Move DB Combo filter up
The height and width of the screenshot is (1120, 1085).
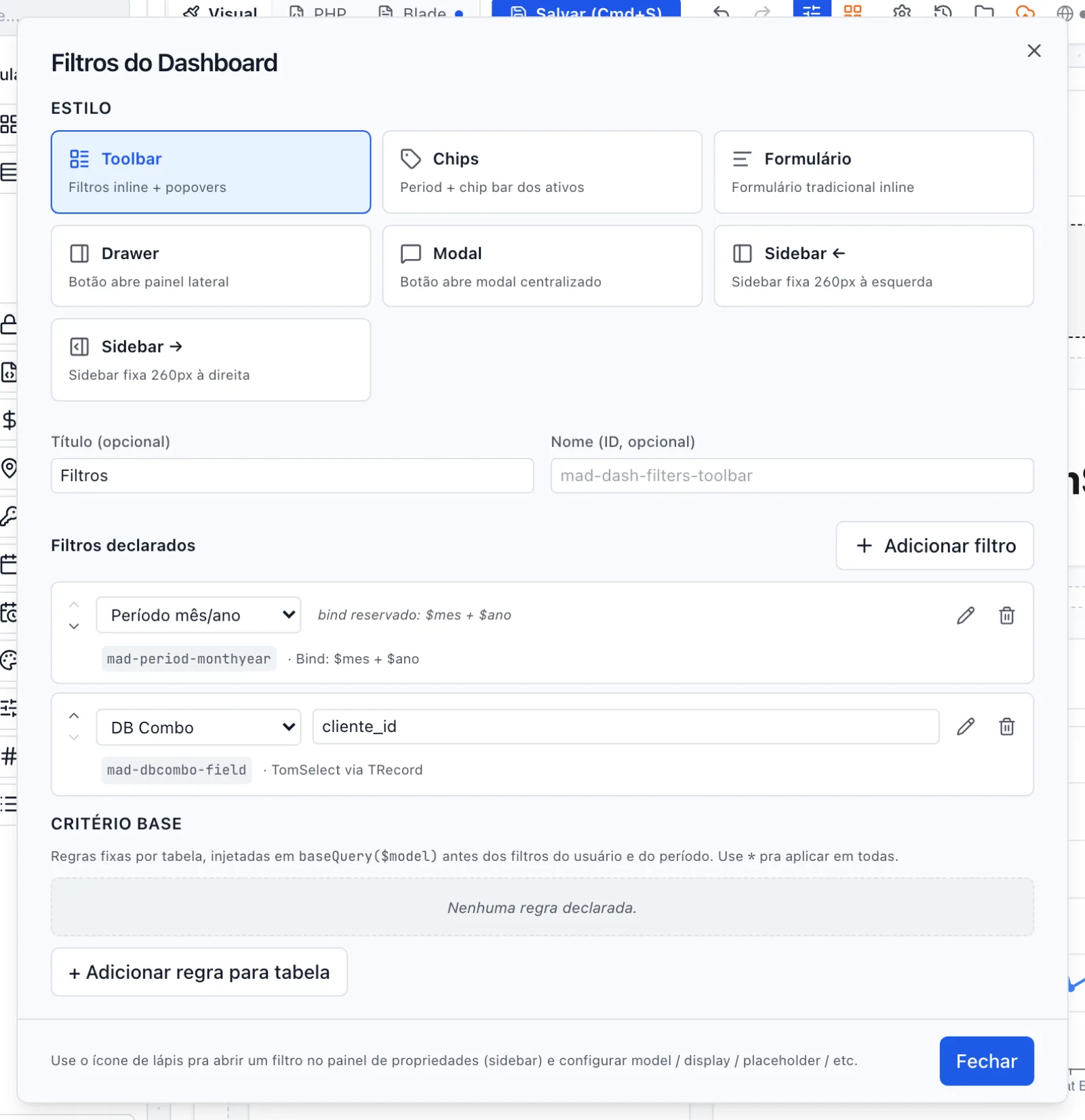coord(74,716)
